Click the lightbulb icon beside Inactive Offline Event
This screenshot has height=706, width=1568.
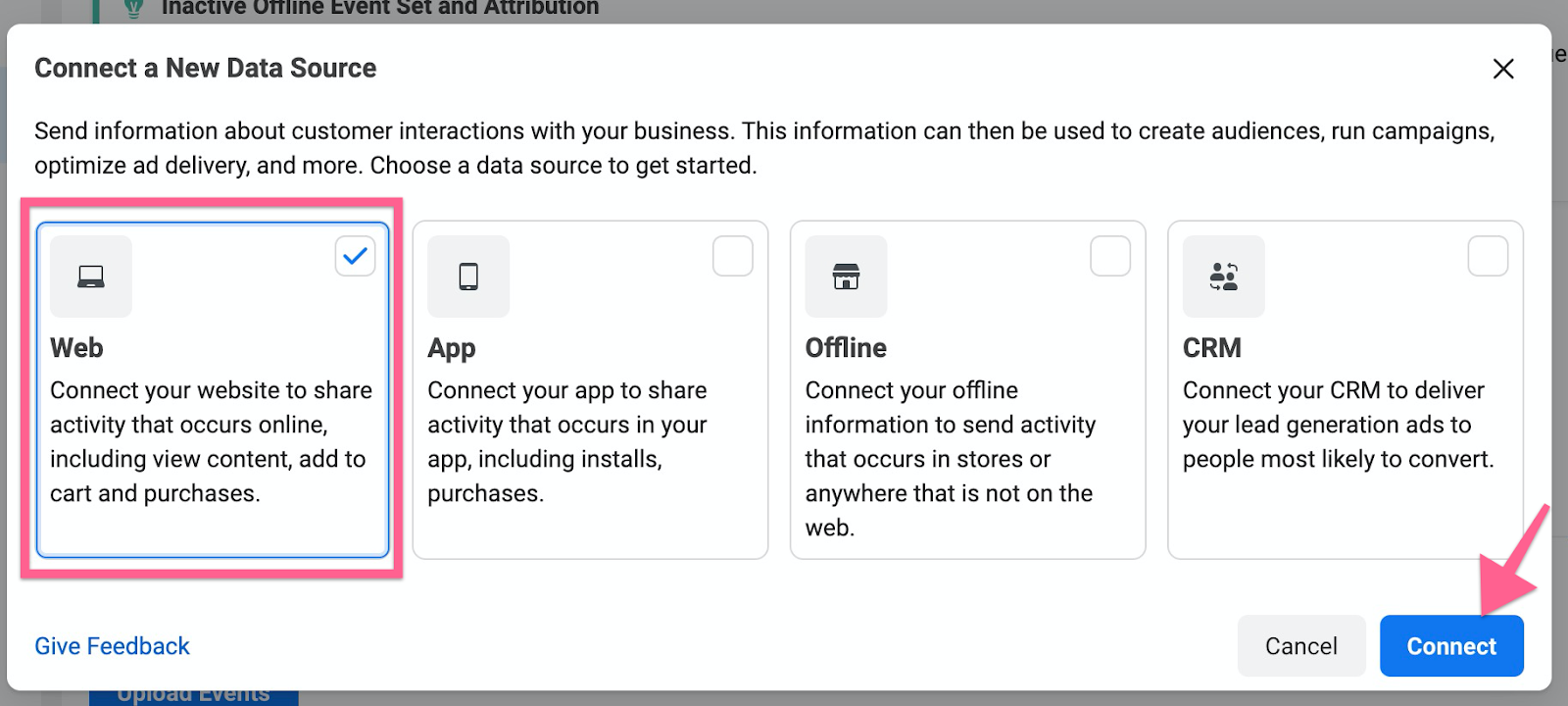[134, 9]
